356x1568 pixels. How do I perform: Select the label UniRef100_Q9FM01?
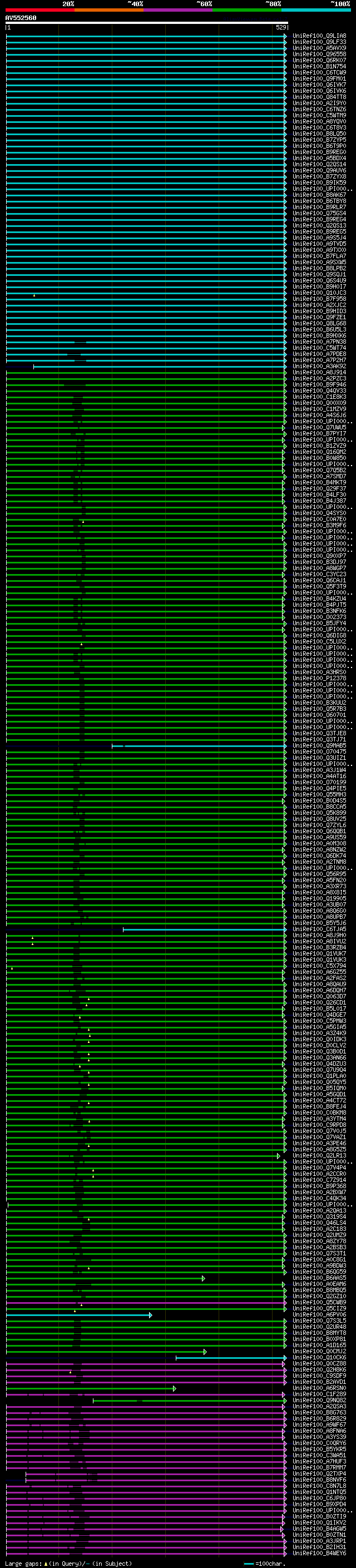coord(319,78)
